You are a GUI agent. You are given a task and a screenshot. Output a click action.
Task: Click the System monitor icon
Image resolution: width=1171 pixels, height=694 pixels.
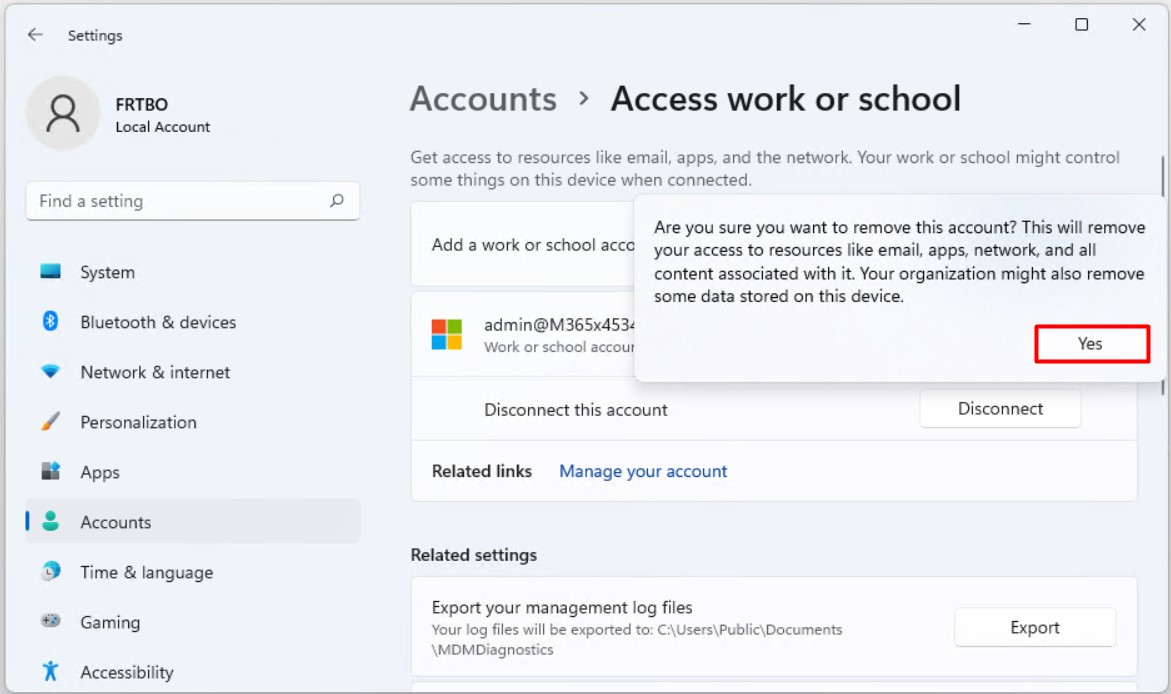pos(50,271)
